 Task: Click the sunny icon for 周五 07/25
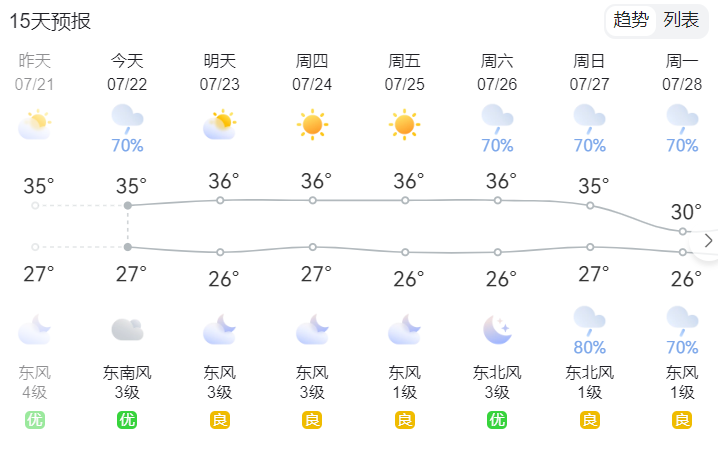[405, 124]
